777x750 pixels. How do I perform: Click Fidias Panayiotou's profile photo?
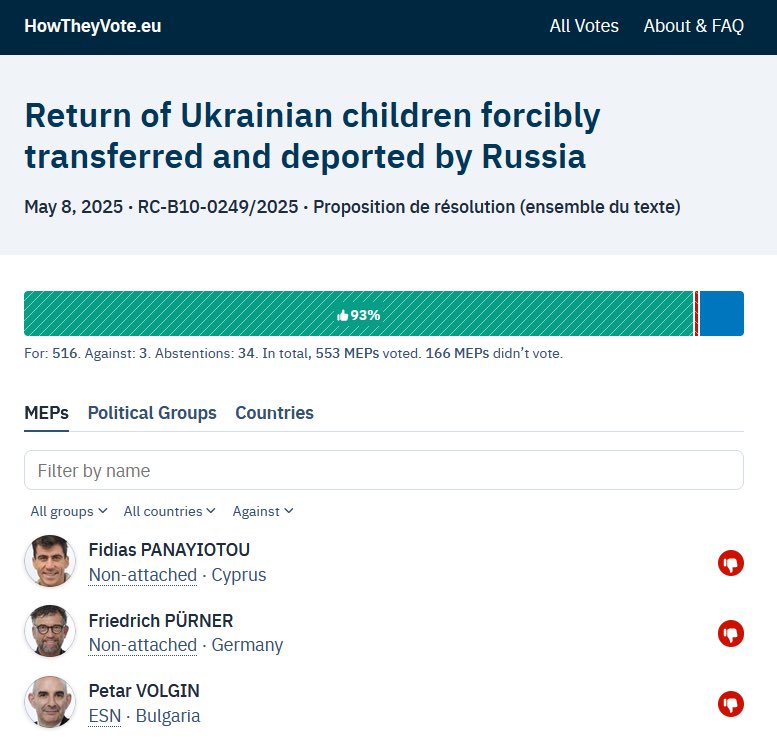point(50,562)
